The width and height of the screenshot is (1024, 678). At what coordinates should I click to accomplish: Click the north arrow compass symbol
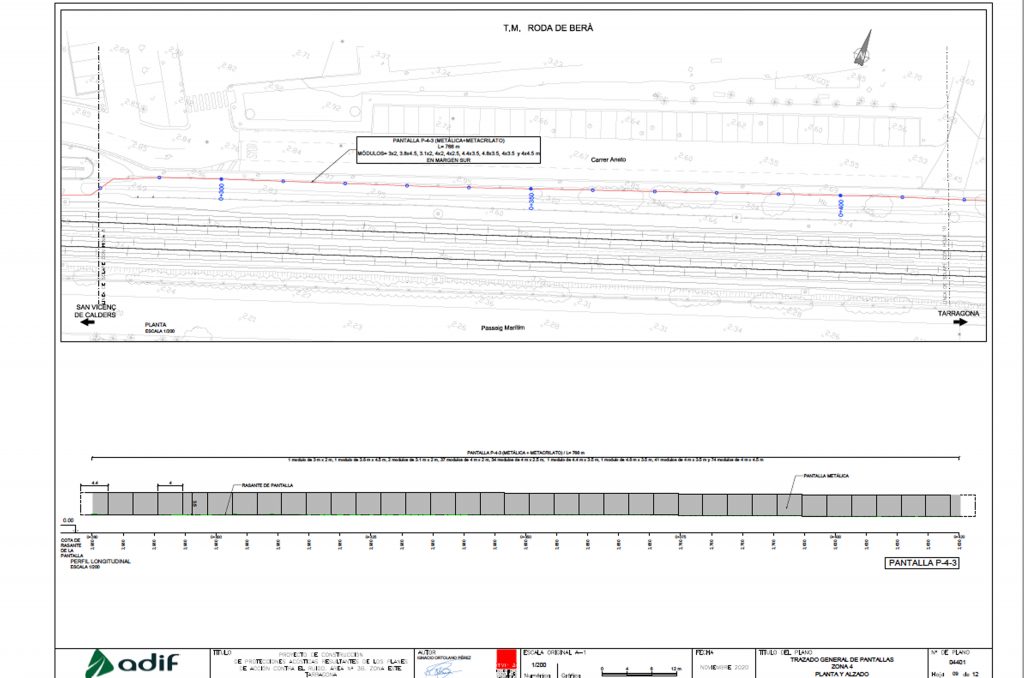pos(863,46)
